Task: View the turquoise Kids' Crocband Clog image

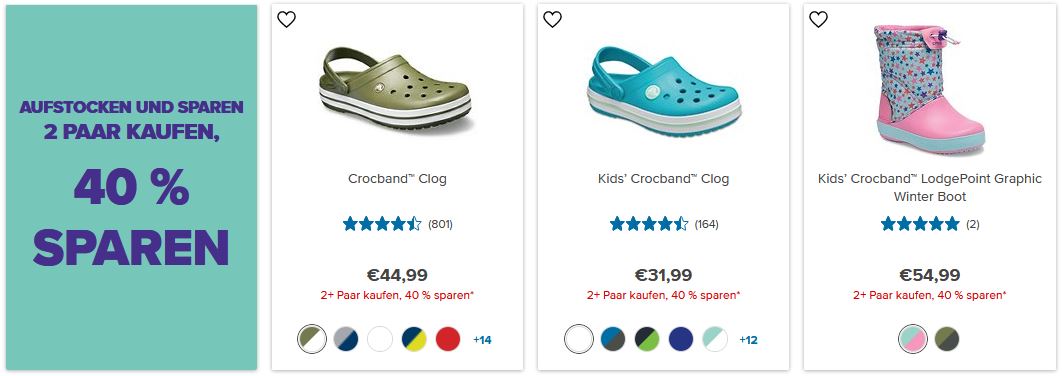Action: pyautogui.click(x=664, y=91)
